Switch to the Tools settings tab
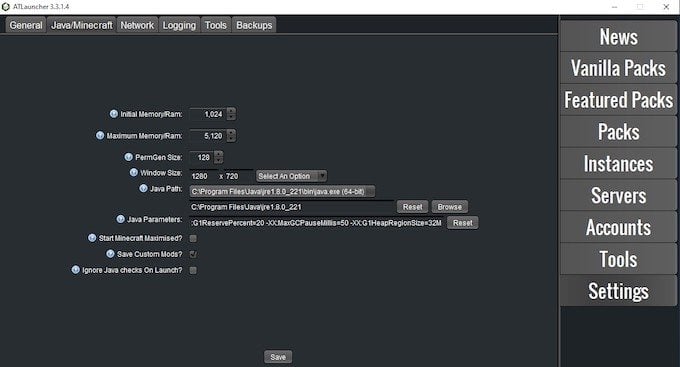 pyautogui.click(x=216, y=25)
